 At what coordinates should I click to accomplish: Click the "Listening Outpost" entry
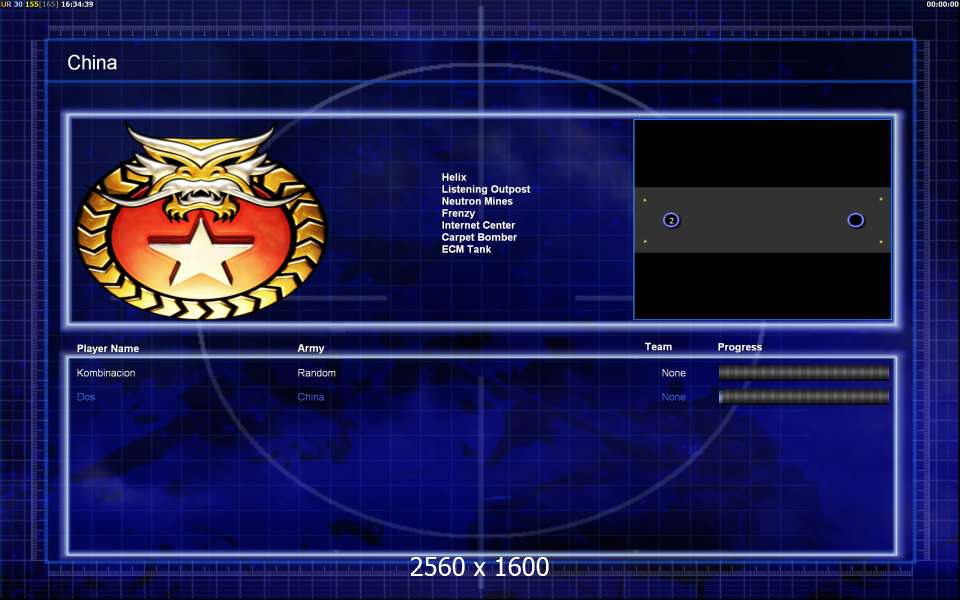[x=486, y=189]
